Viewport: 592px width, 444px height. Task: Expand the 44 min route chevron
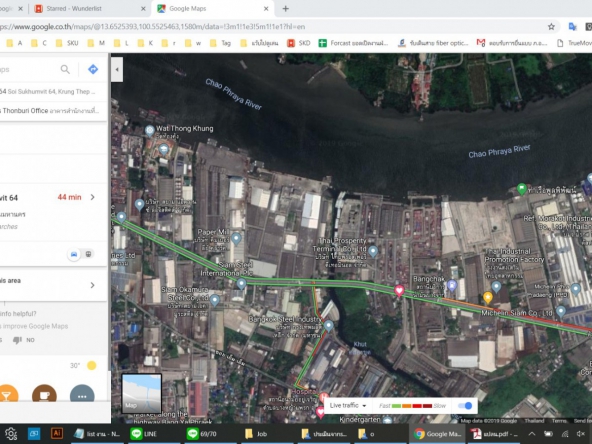pyautogui.click(x=92, y=197)
